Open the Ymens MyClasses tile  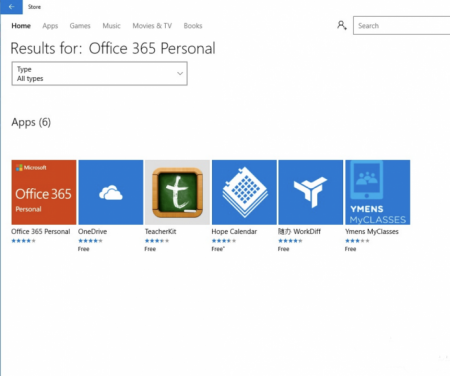point(378,192)
